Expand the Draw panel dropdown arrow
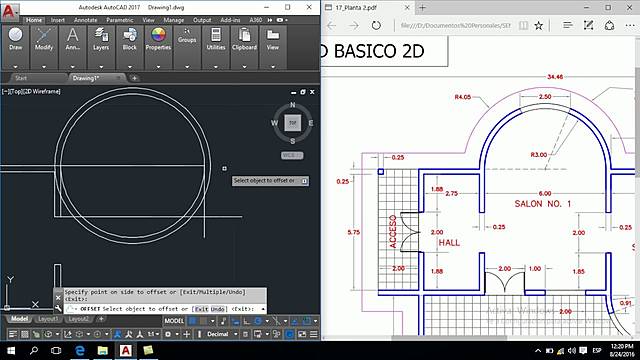Image resolution: width=640 pixels, height=360 pixels. tap(16, 67)
